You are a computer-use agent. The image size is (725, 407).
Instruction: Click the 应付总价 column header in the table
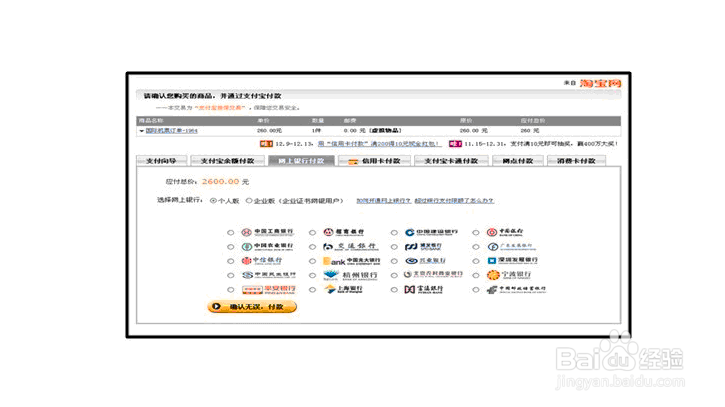(x=533, y=121)
